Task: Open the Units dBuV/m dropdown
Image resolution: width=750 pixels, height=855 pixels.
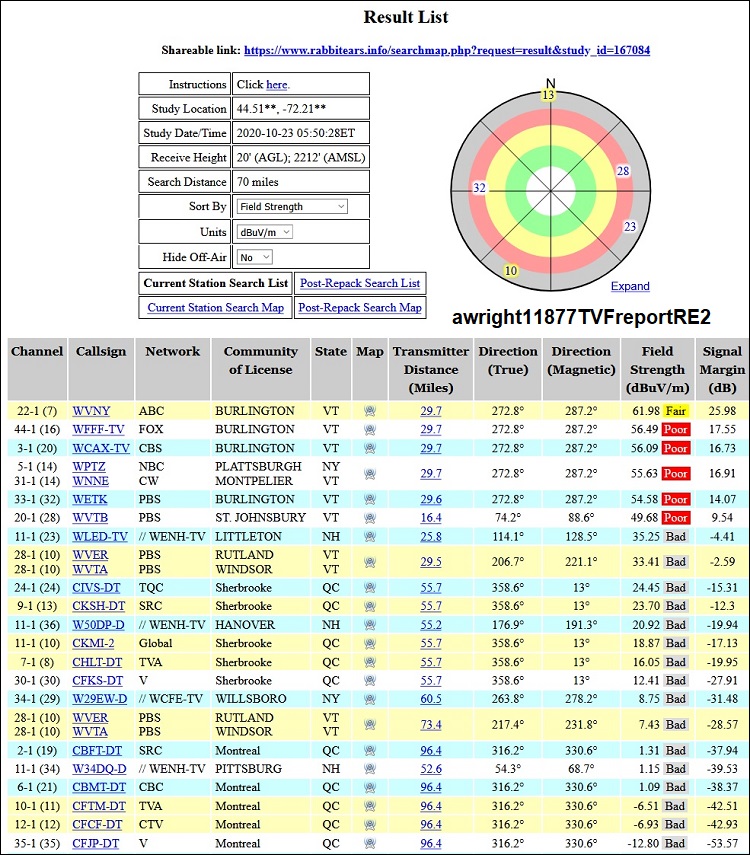Action: [x=265, y=232]
